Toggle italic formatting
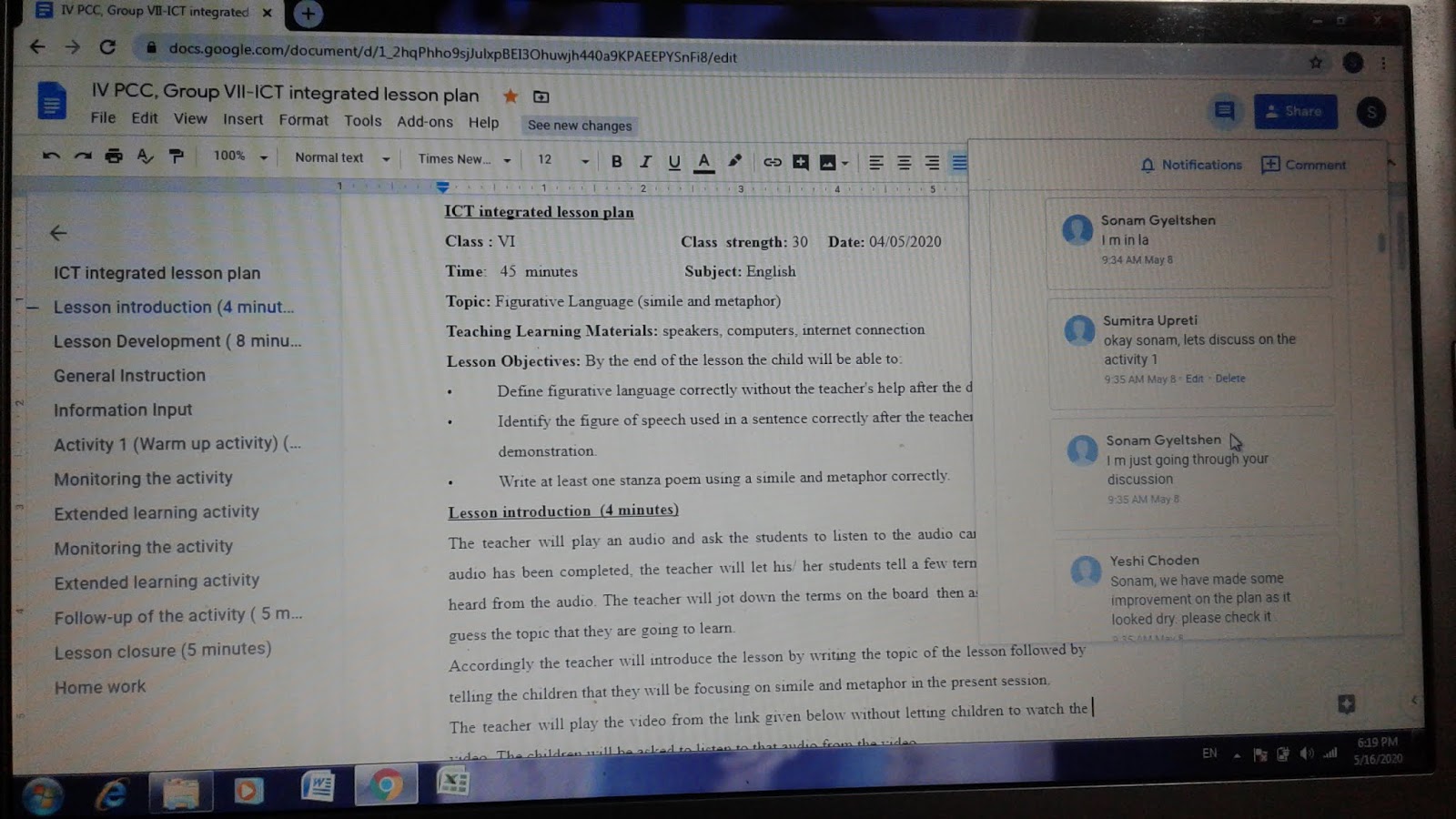 click(646, 161)
